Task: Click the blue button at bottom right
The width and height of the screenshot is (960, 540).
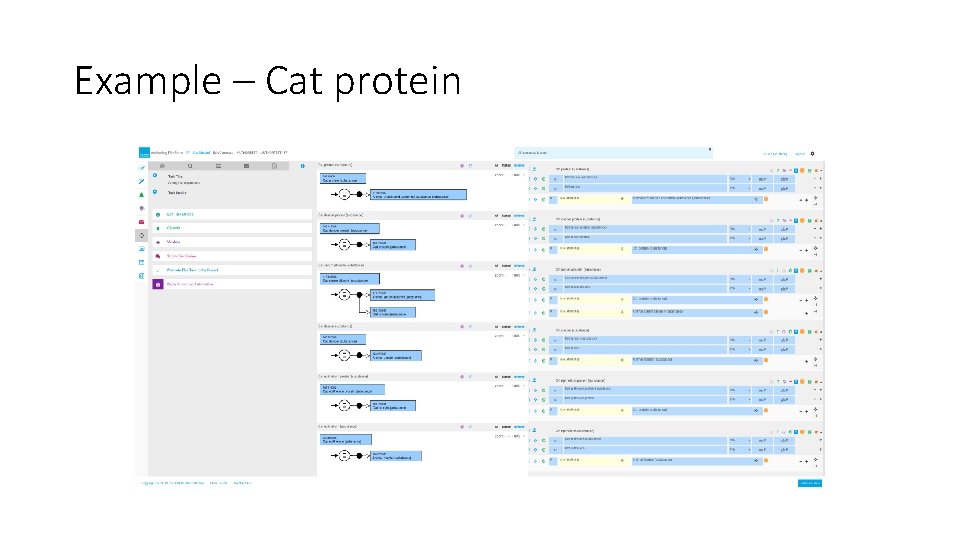Action: [x=810, y=483]
